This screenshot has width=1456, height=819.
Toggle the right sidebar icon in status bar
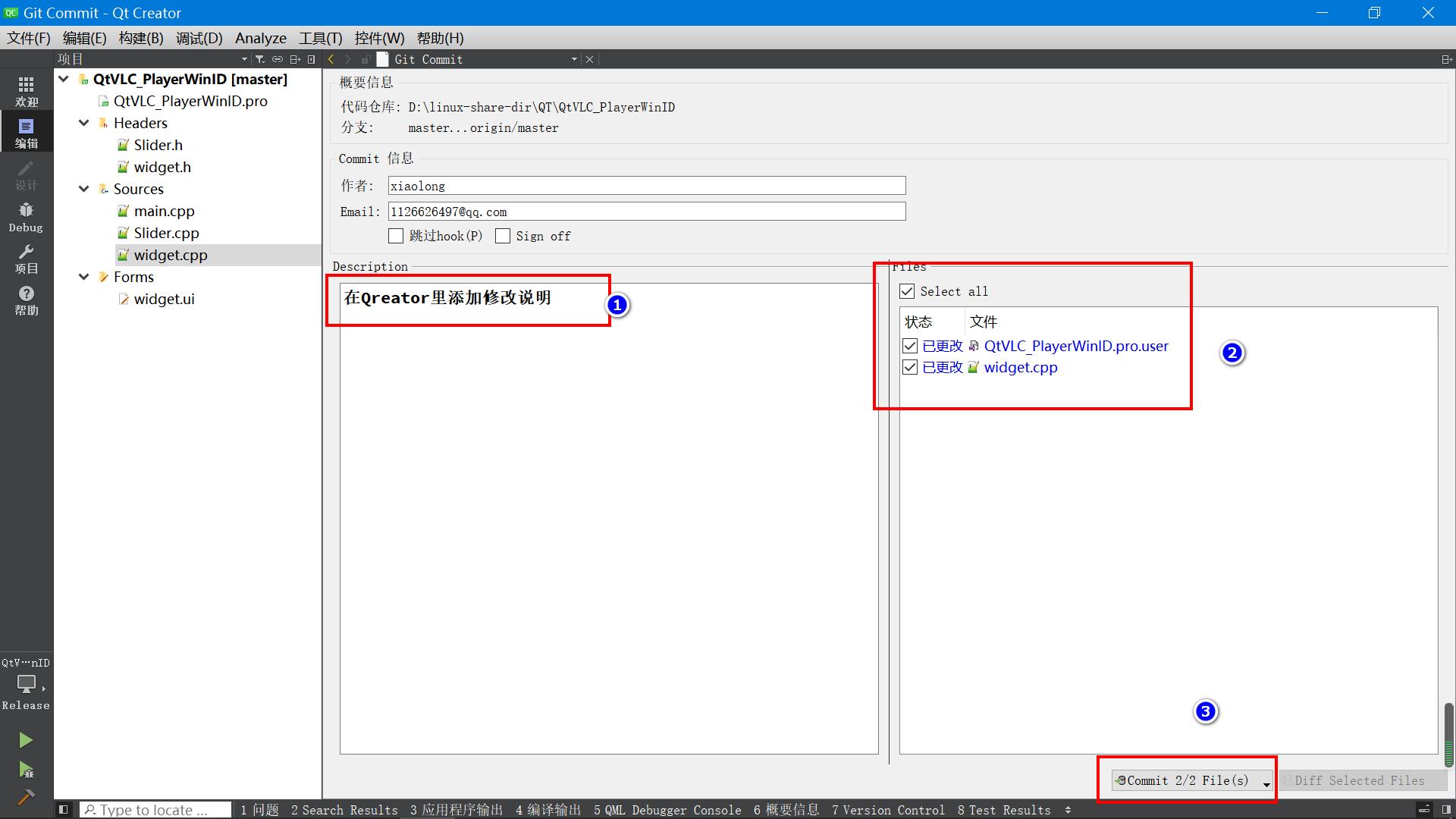[x=1446, y=810]
